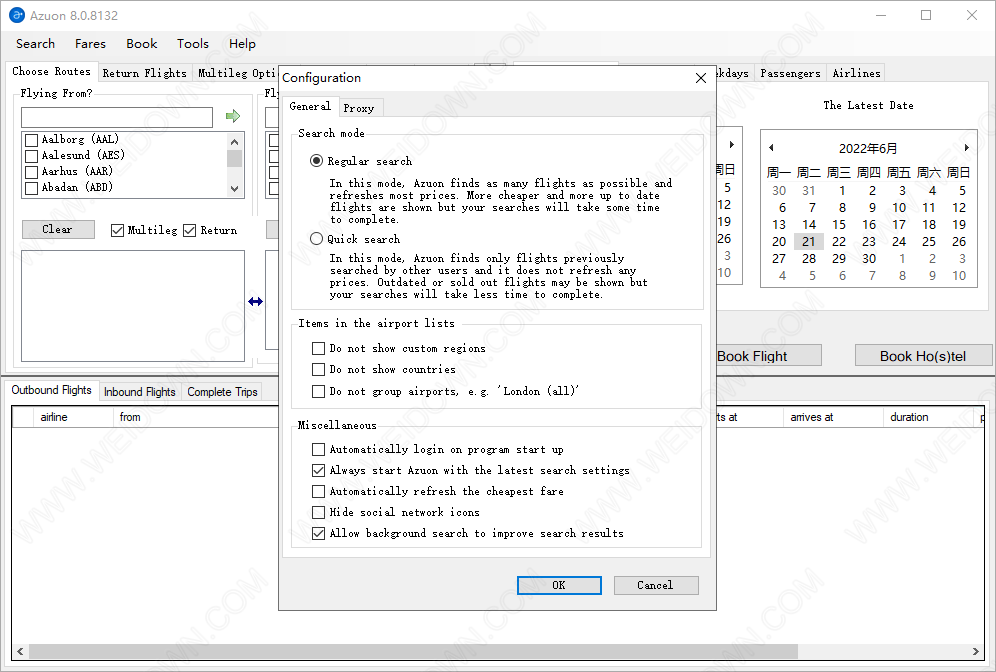The height and width of the screenshot is (672, 996).
Task: Enable Automatically login on program start up
Action: 318,450
